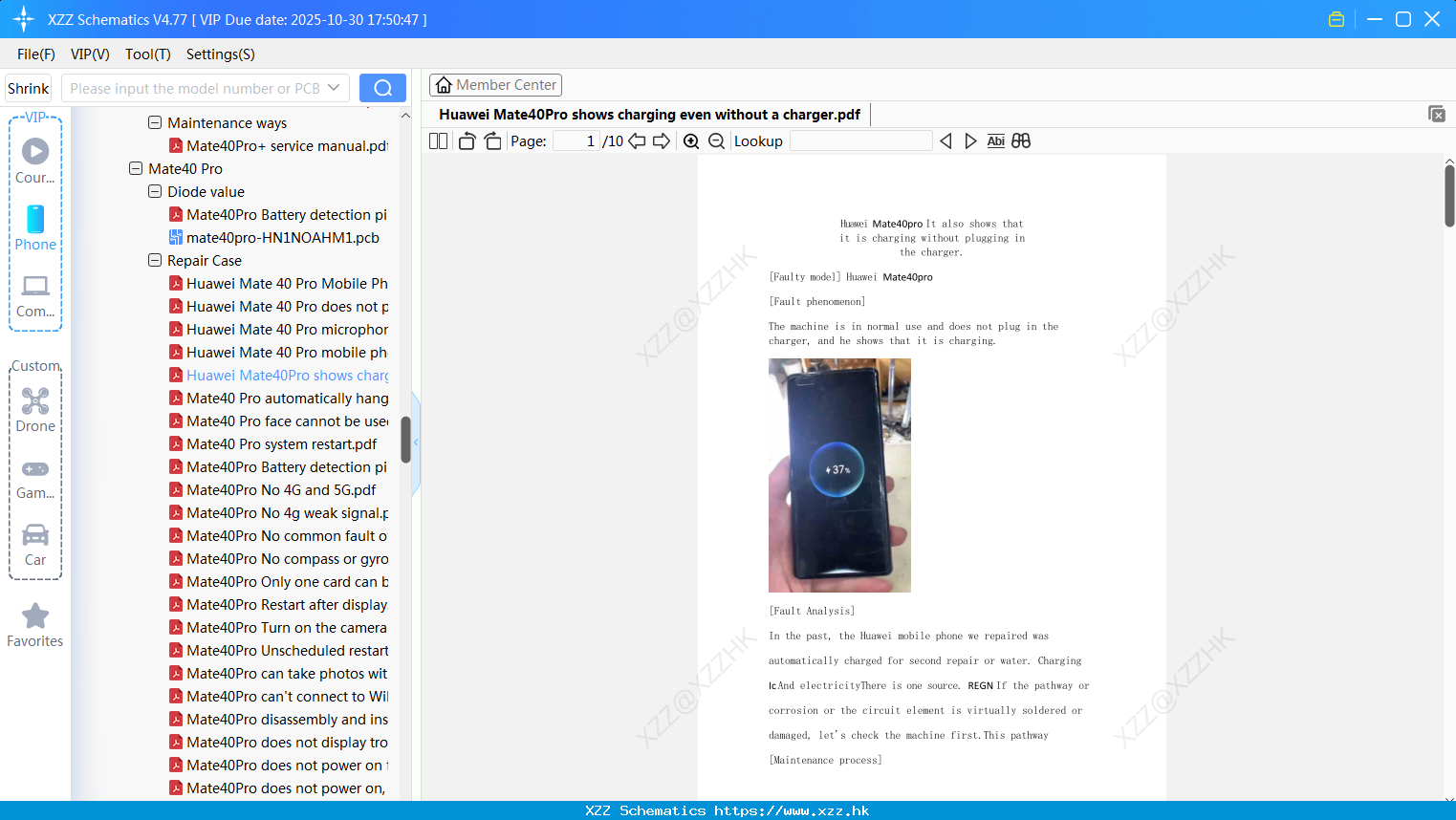Open Huawei Mate 40 Pro microphone case
Image resolution: width=1456 pixels, height=820 pixels.
coord(279,329)
